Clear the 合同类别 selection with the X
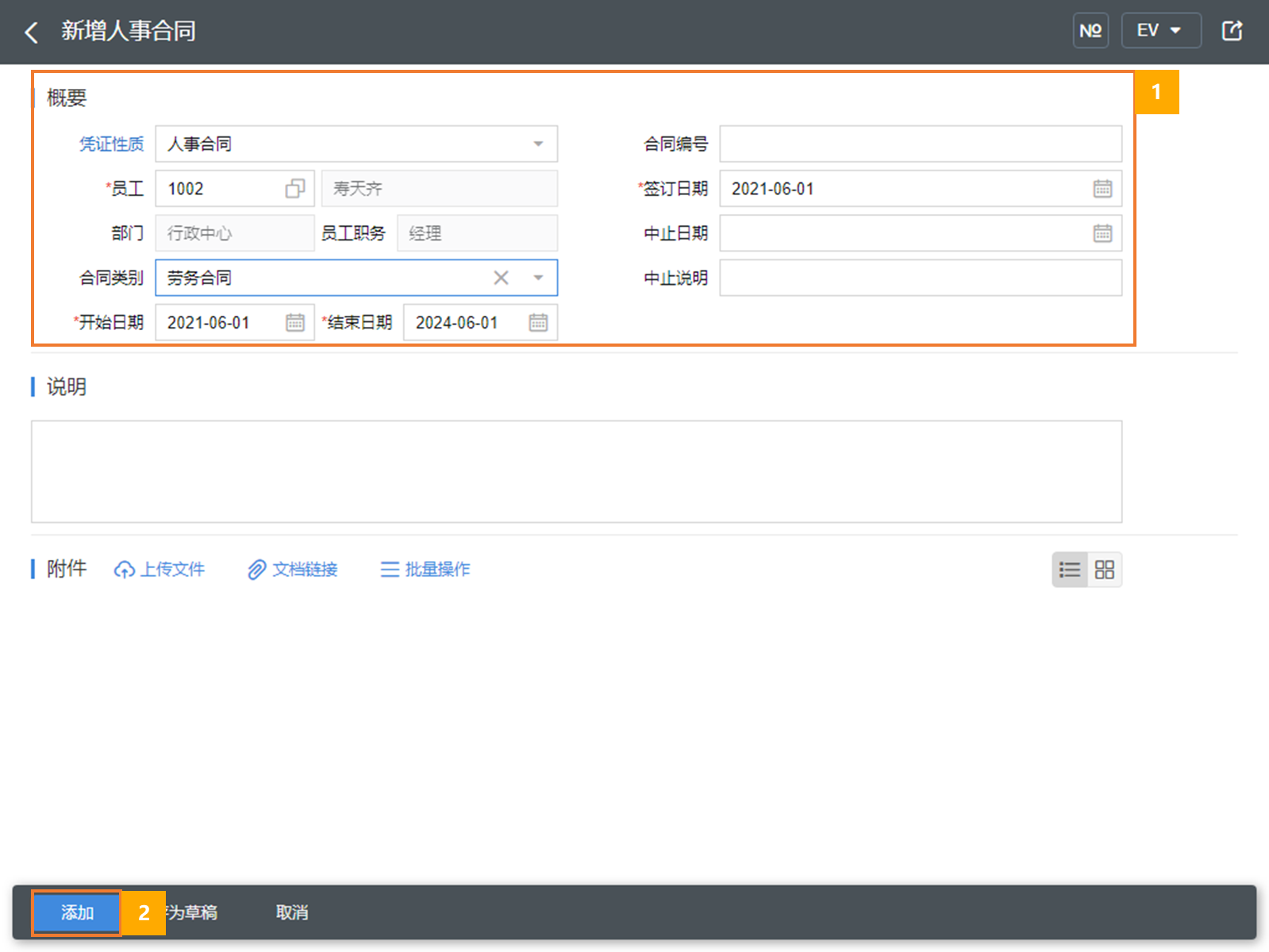 pyautogui.click(x=501, y=278)
